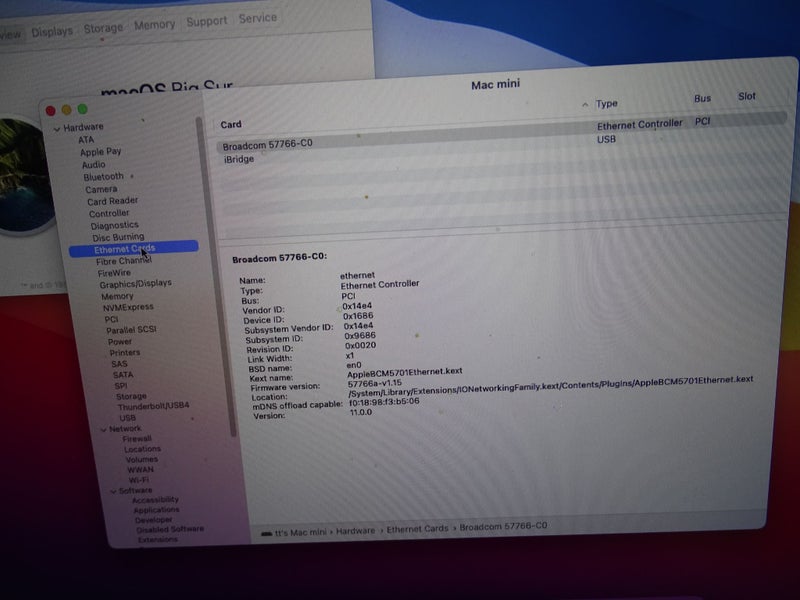Select NVMExpress in the sidebar
This screenshot has width=800, height=600.
[128, 307]
